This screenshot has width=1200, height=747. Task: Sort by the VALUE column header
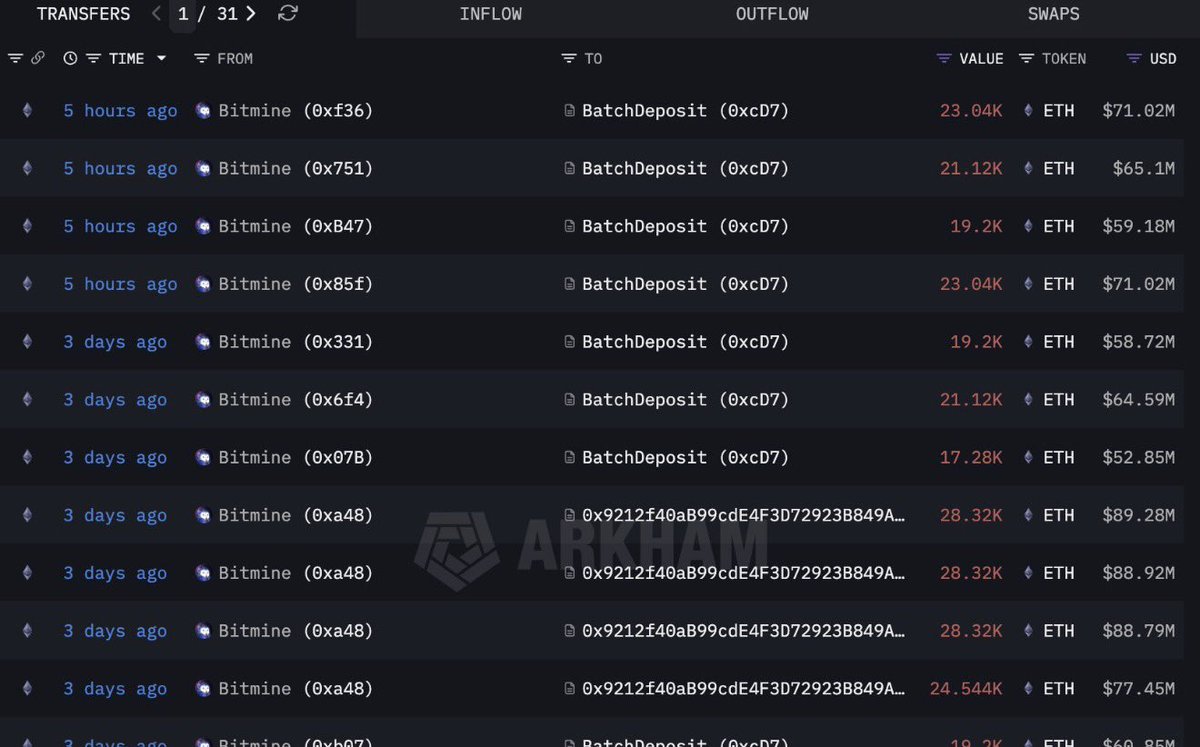pyautogui.click(x=981, y=59)
